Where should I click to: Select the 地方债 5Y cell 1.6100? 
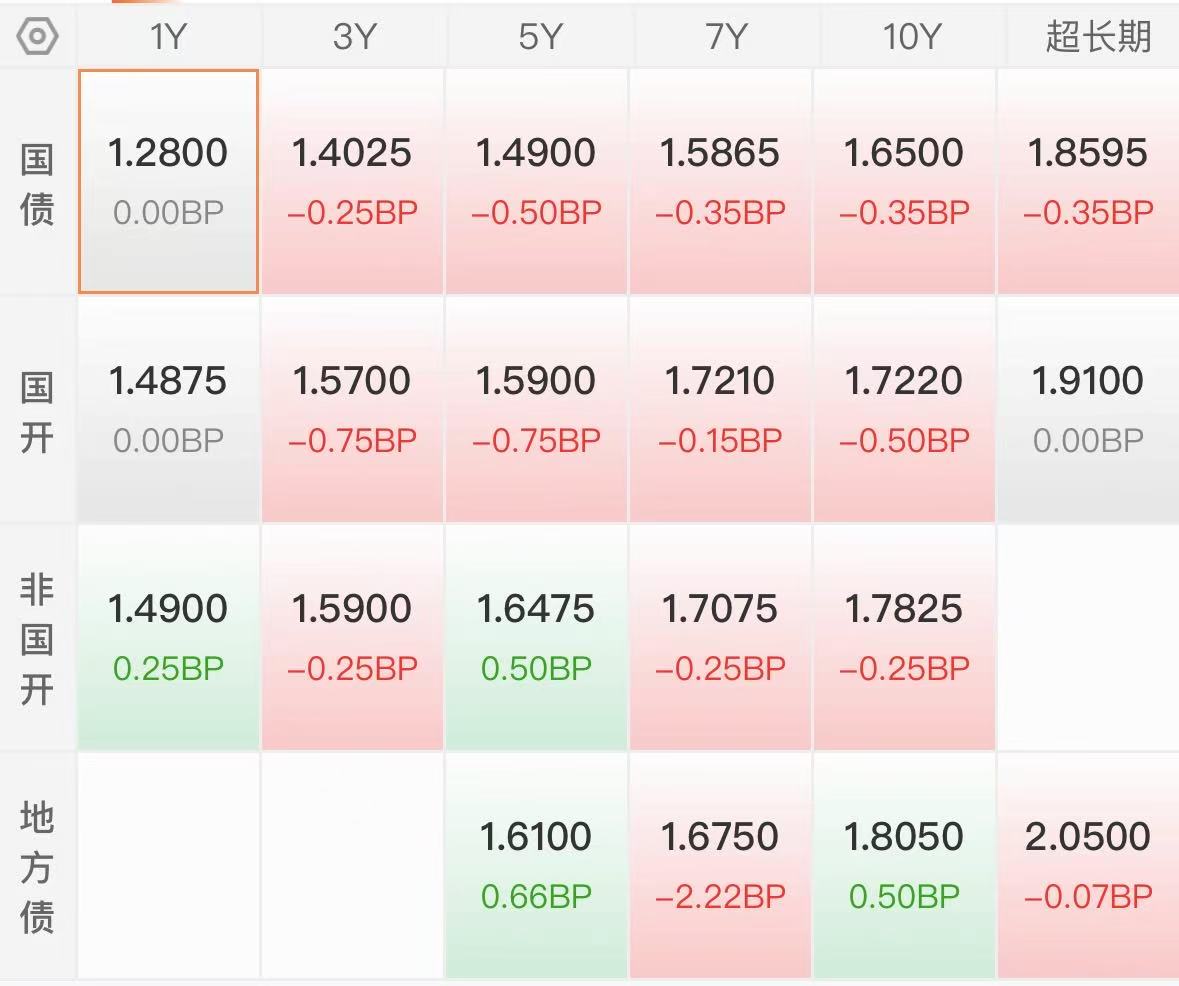point(536,865)
